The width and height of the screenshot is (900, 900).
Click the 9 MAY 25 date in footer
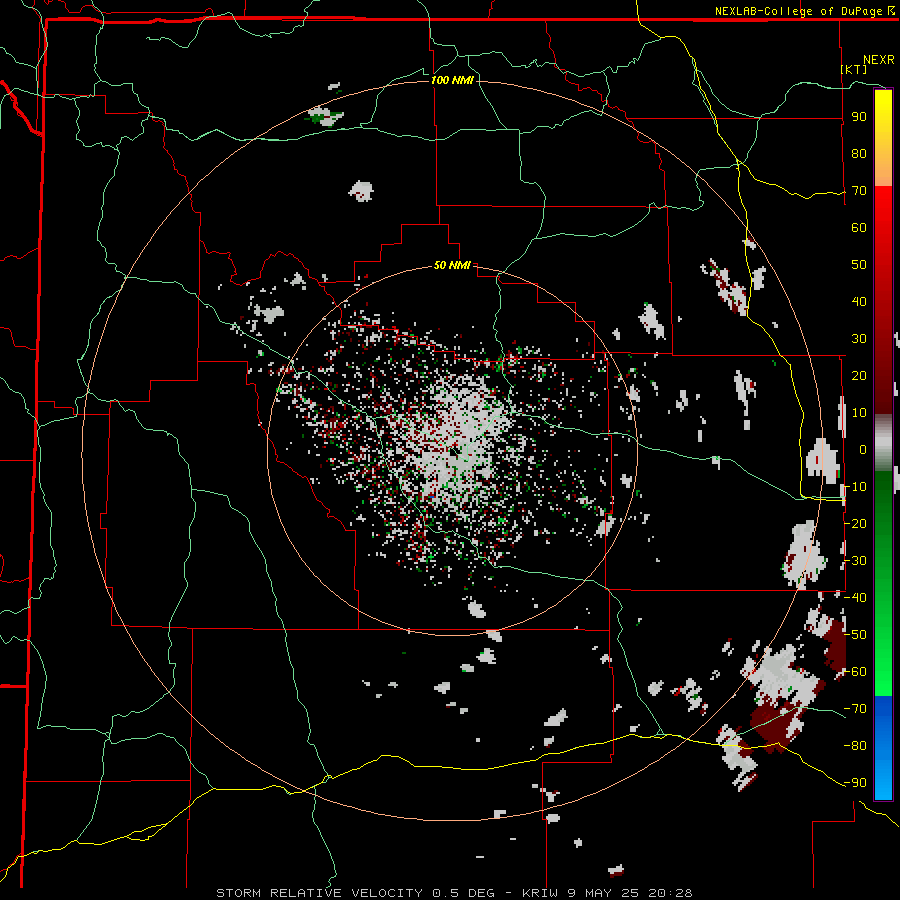(605, 893)
